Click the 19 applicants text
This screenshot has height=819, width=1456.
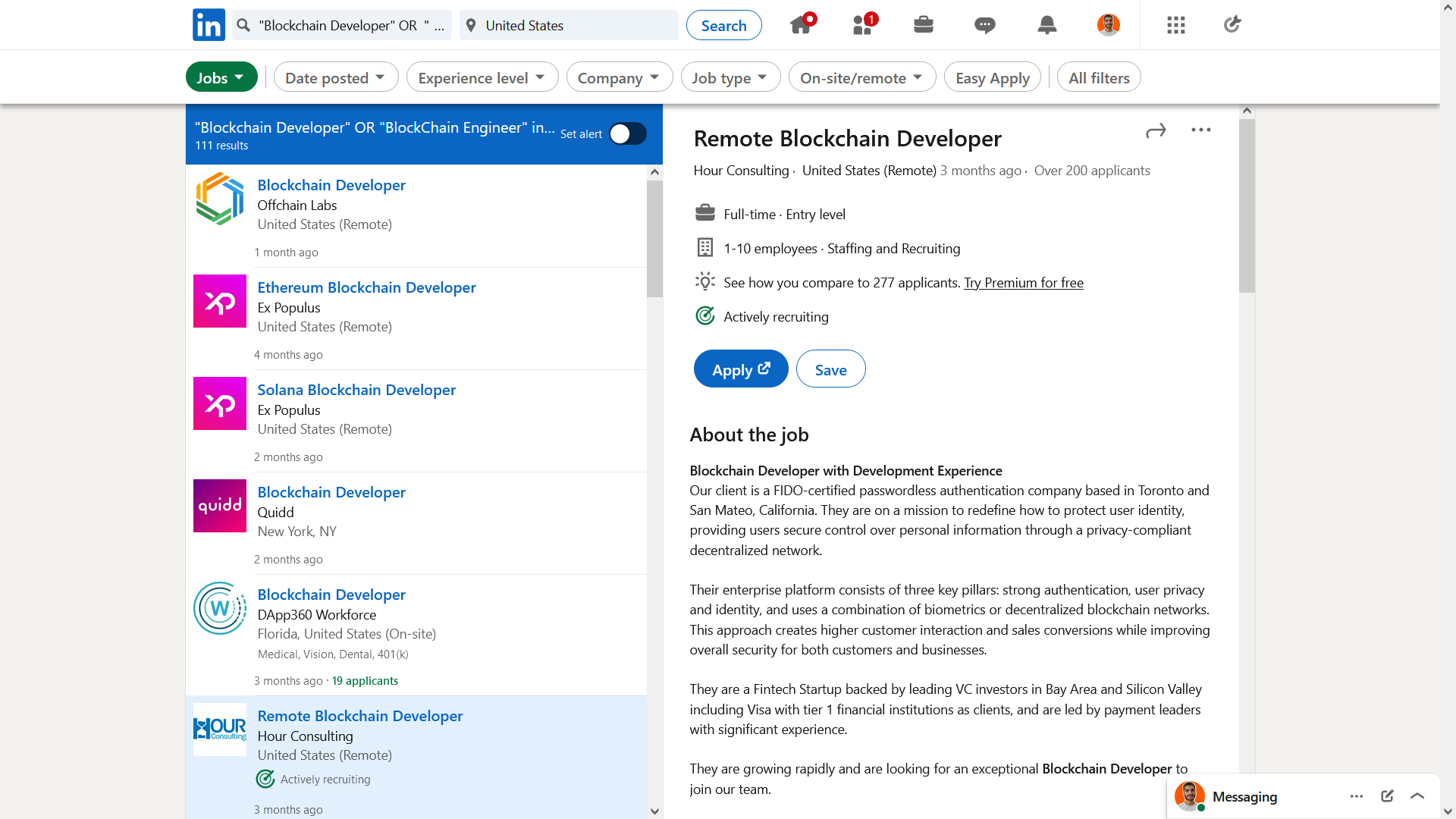click(365, 681)
